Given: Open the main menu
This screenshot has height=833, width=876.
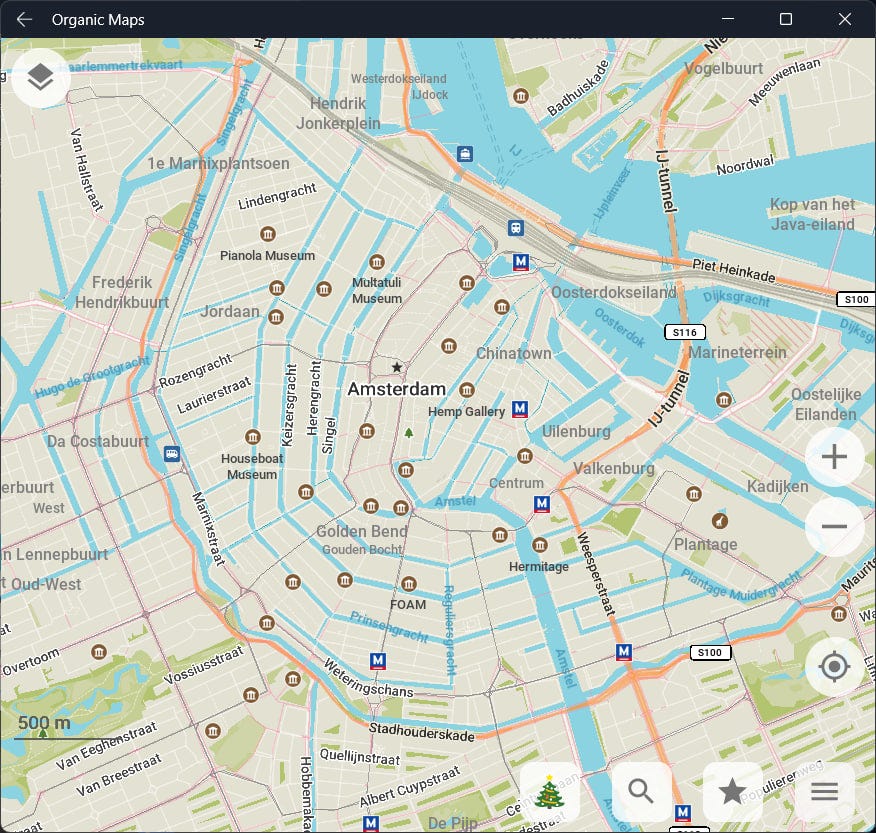Looking at the screenshot, I should (824, 791).
